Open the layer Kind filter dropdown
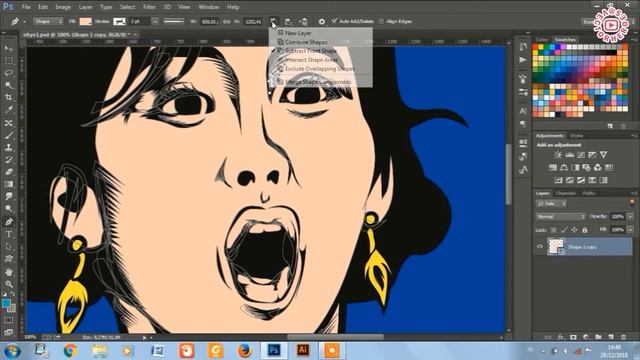 point(551,203)
